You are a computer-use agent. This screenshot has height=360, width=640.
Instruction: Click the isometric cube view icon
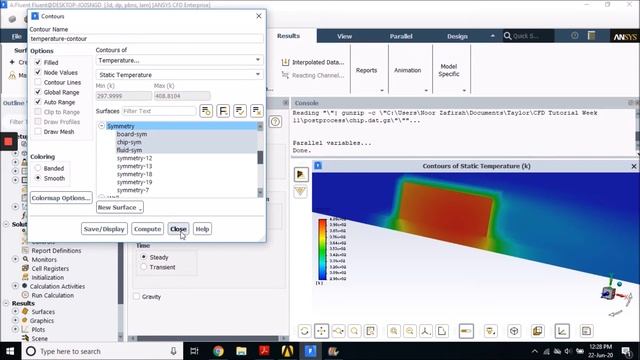(x=514, y=331)
